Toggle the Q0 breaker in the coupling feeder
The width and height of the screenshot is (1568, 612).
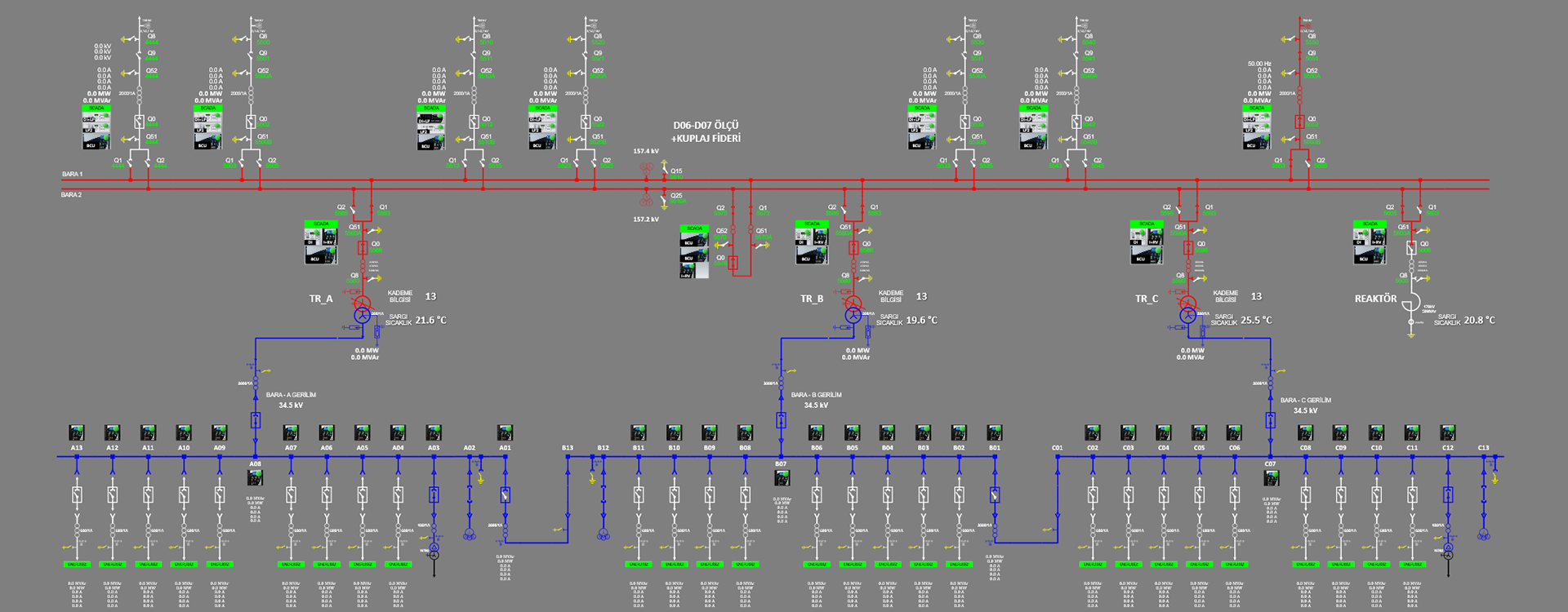point(733,263)
